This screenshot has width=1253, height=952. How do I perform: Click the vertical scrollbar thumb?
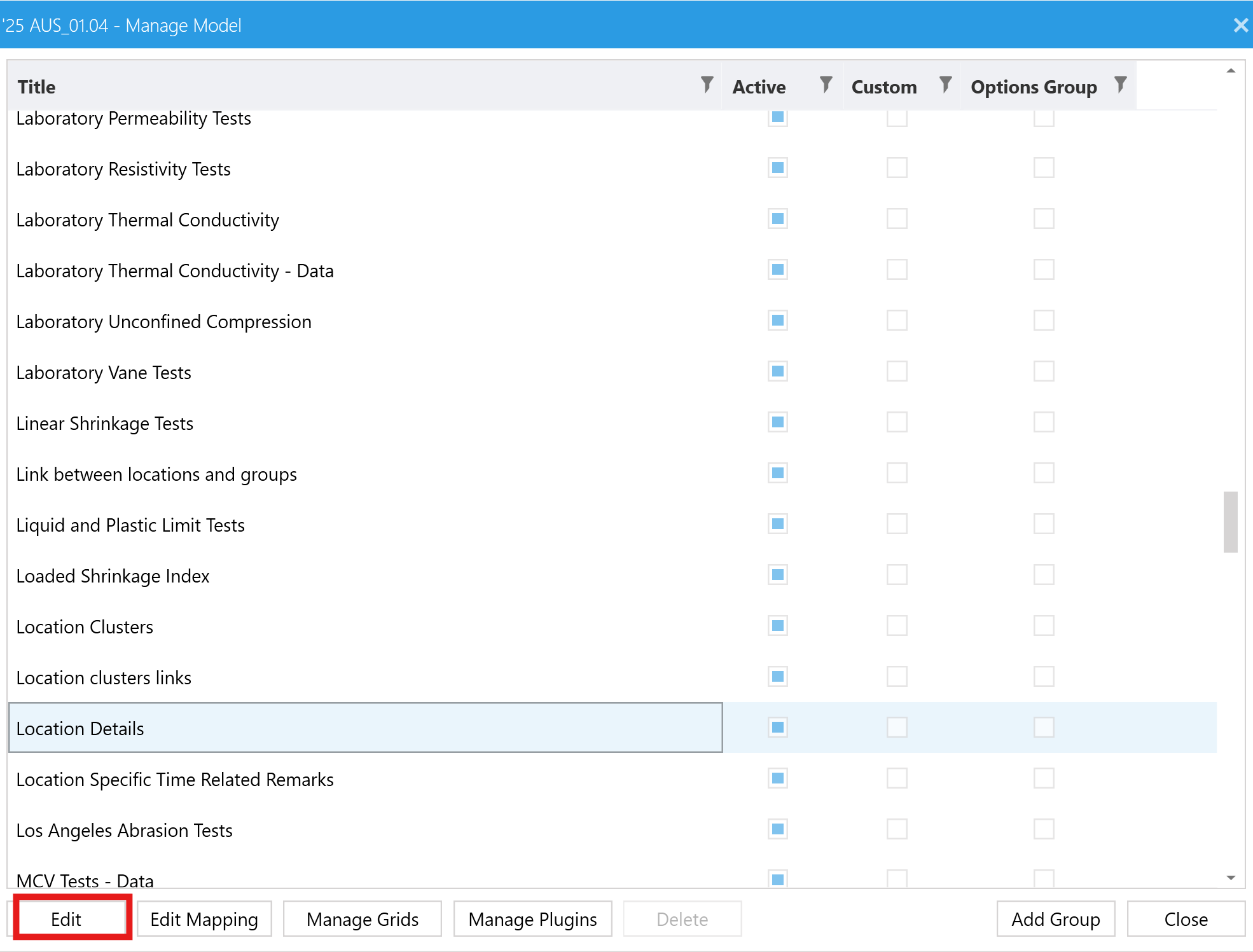tap(1230, 521)
